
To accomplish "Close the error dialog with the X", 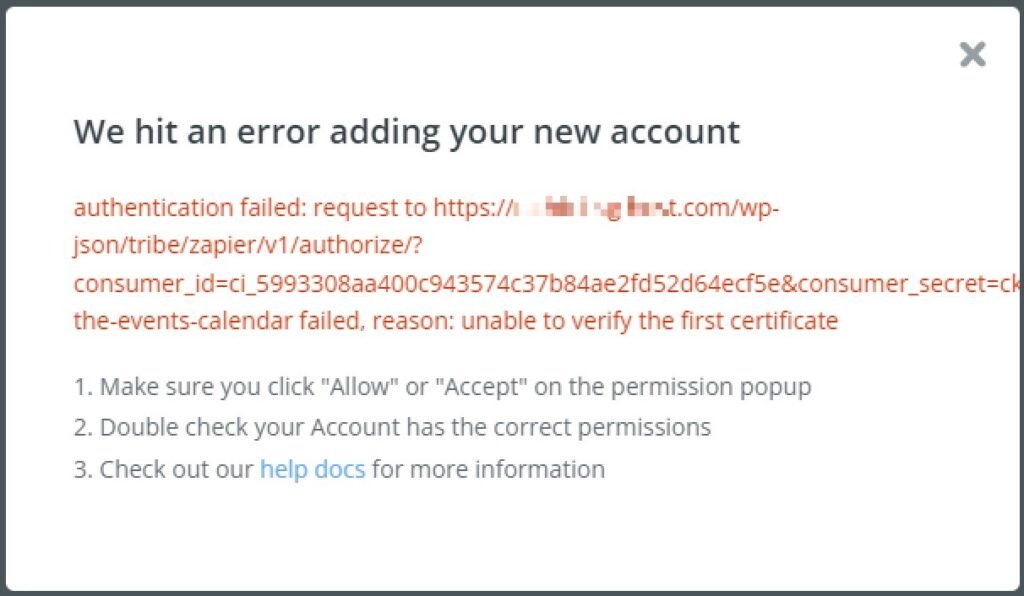I will (972, 55).
